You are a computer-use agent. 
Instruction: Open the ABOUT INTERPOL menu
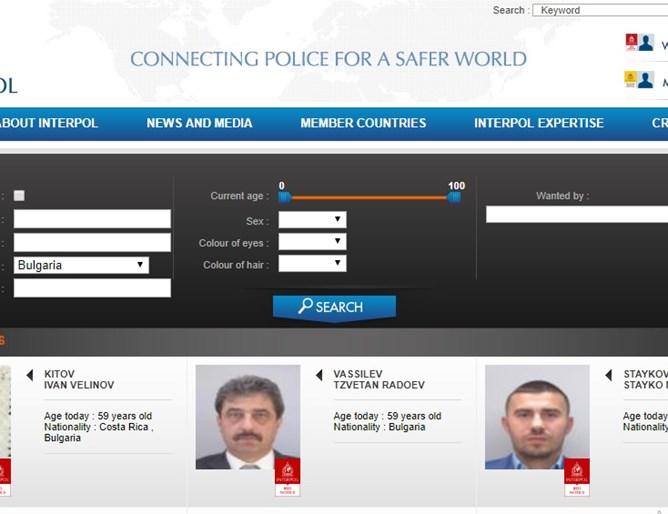click(x=48, y=123)
